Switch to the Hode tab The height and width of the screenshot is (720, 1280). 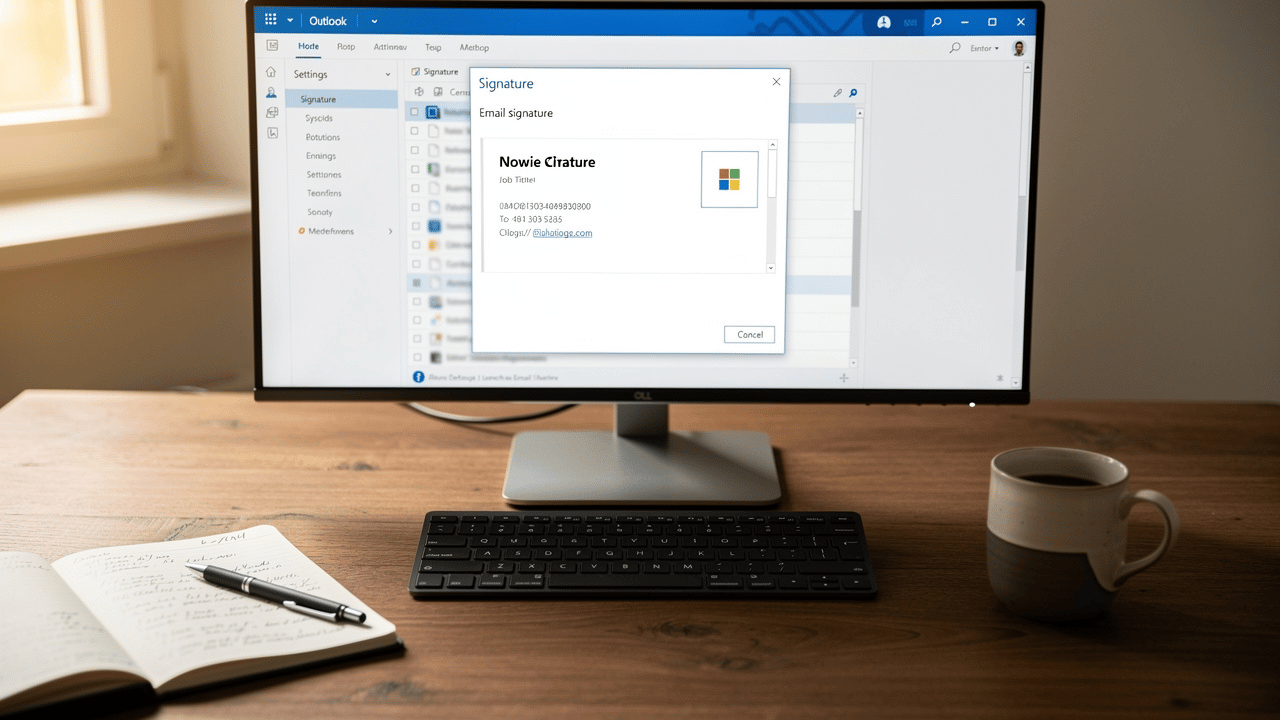click(308, 47)
